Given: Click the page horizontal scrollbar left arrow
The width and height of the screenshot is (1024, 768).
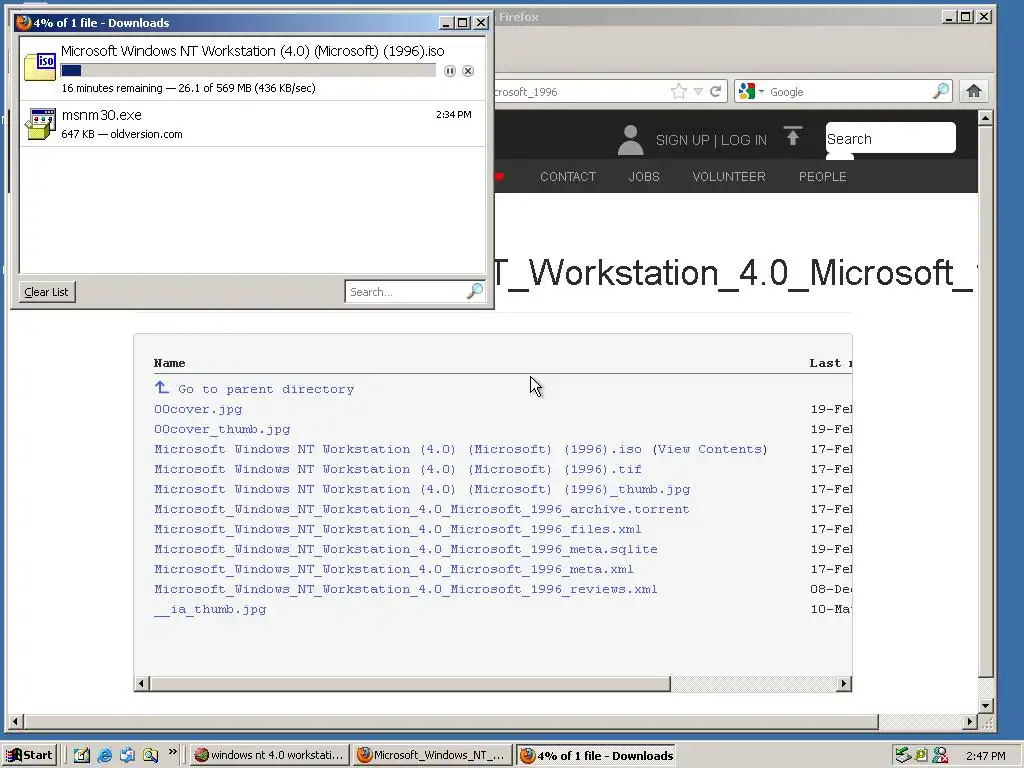Looking at the screenshot, I should [15, 722].
